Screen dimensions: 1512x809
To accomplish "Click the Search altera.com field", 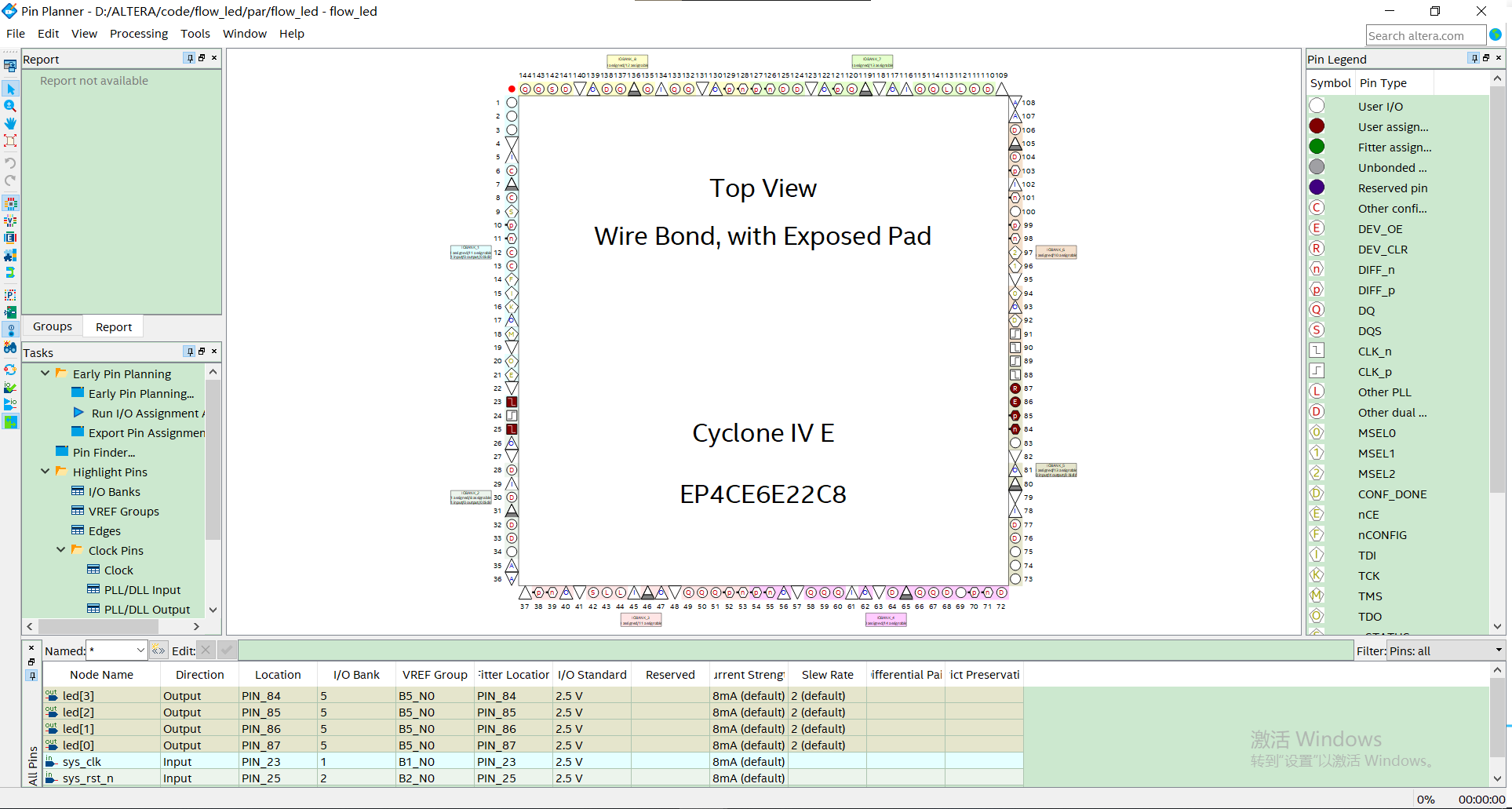I will [1426, 35].
